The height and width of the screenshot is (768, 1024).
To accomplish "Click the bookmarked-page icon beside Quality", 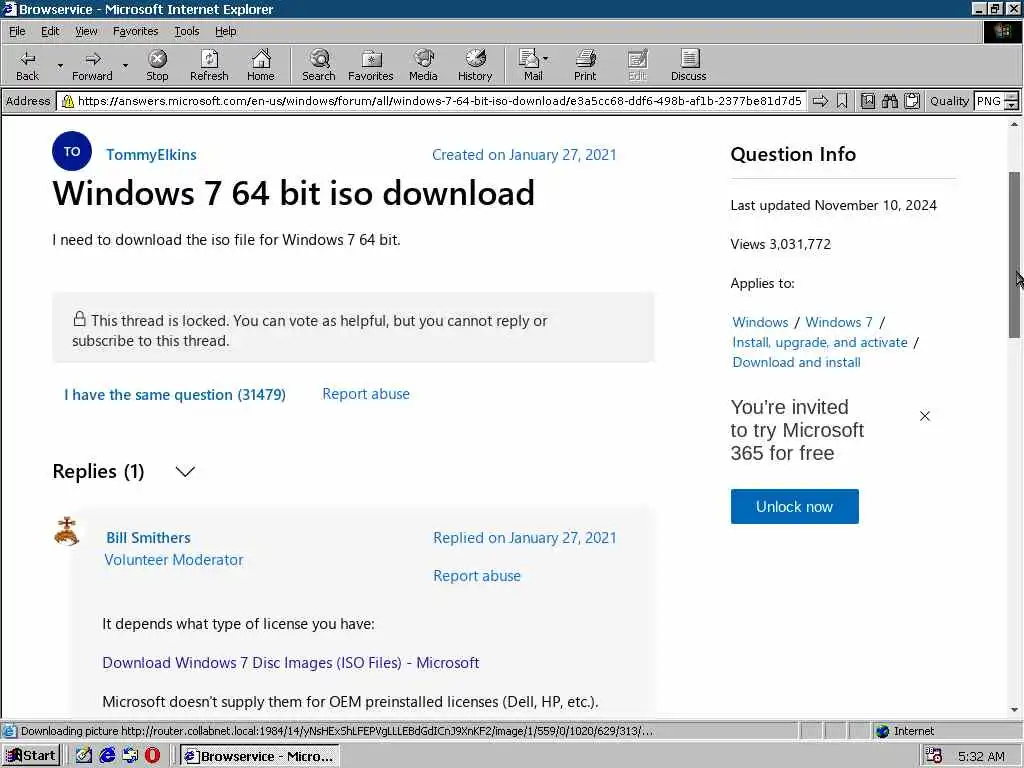I will pos(868,101).
